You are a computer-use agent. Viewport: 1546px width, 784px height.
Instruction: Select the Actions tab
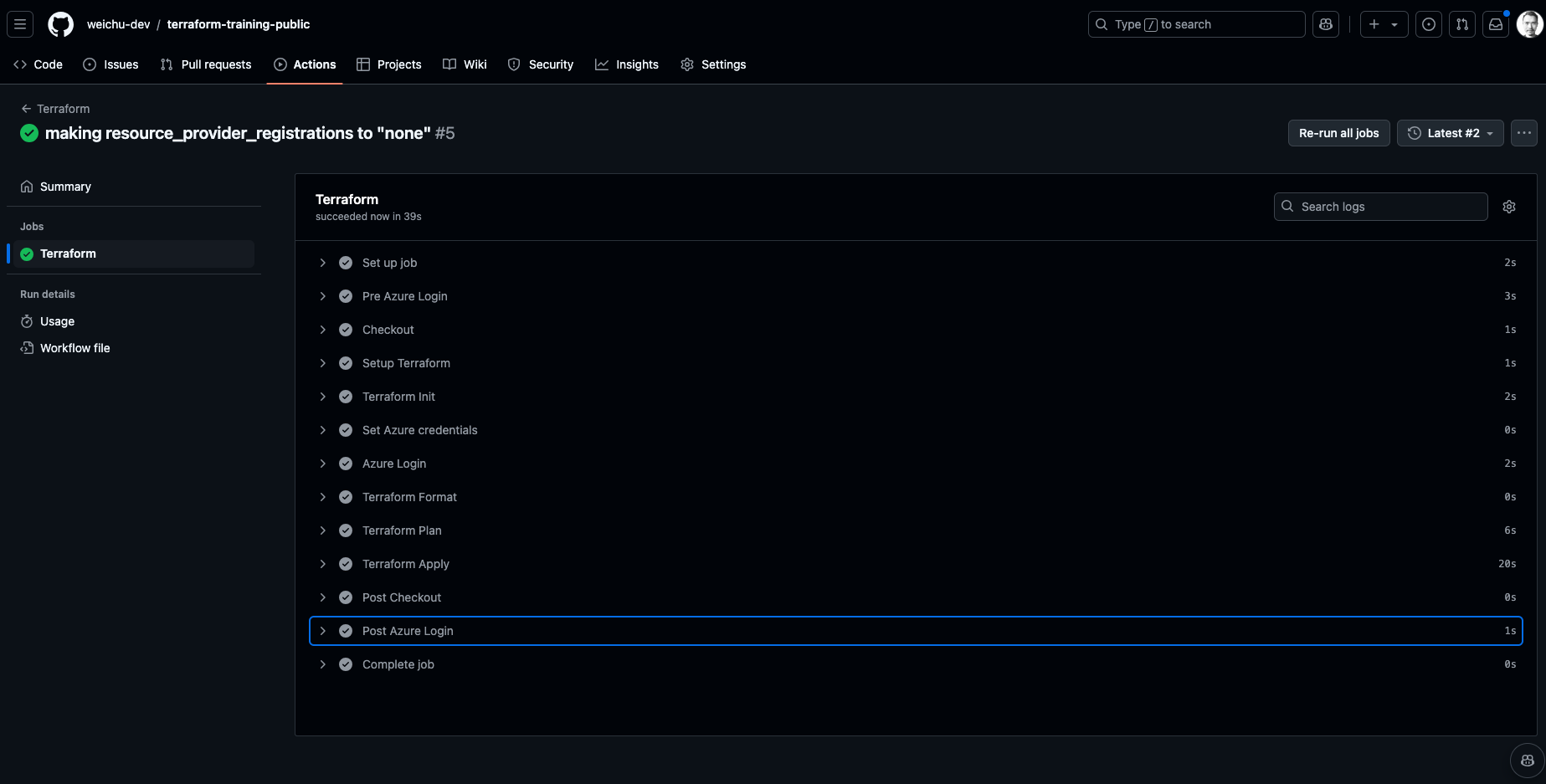[x=305, y=64]
